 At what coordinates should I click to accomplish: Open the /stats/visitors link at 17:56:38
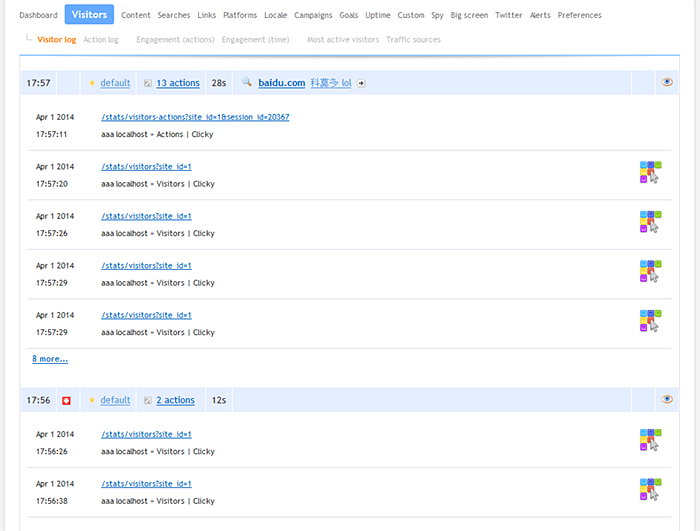click(146, 484)
